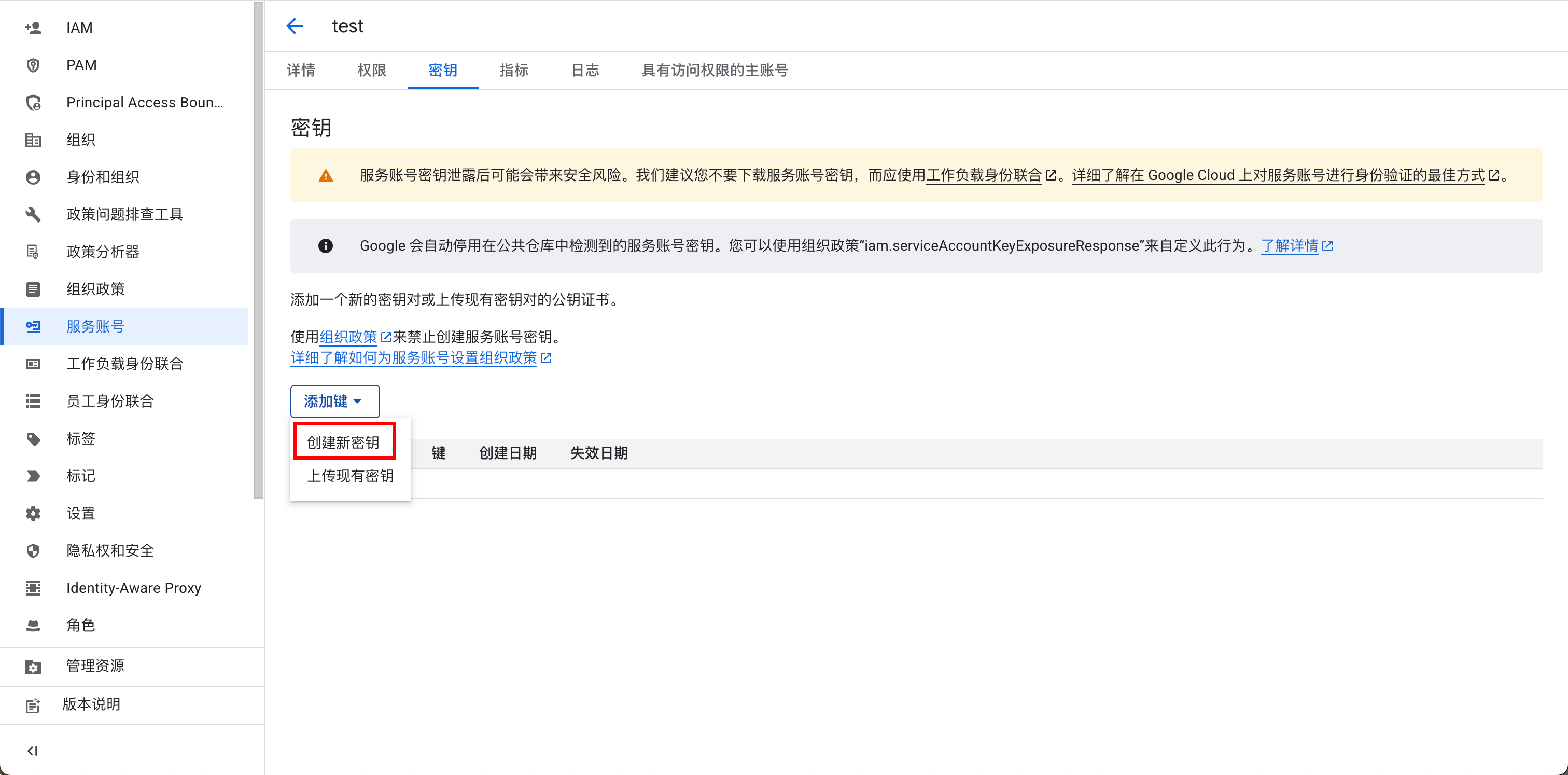
Task: Click the 标签 tag icon
Action: (33, 438)
